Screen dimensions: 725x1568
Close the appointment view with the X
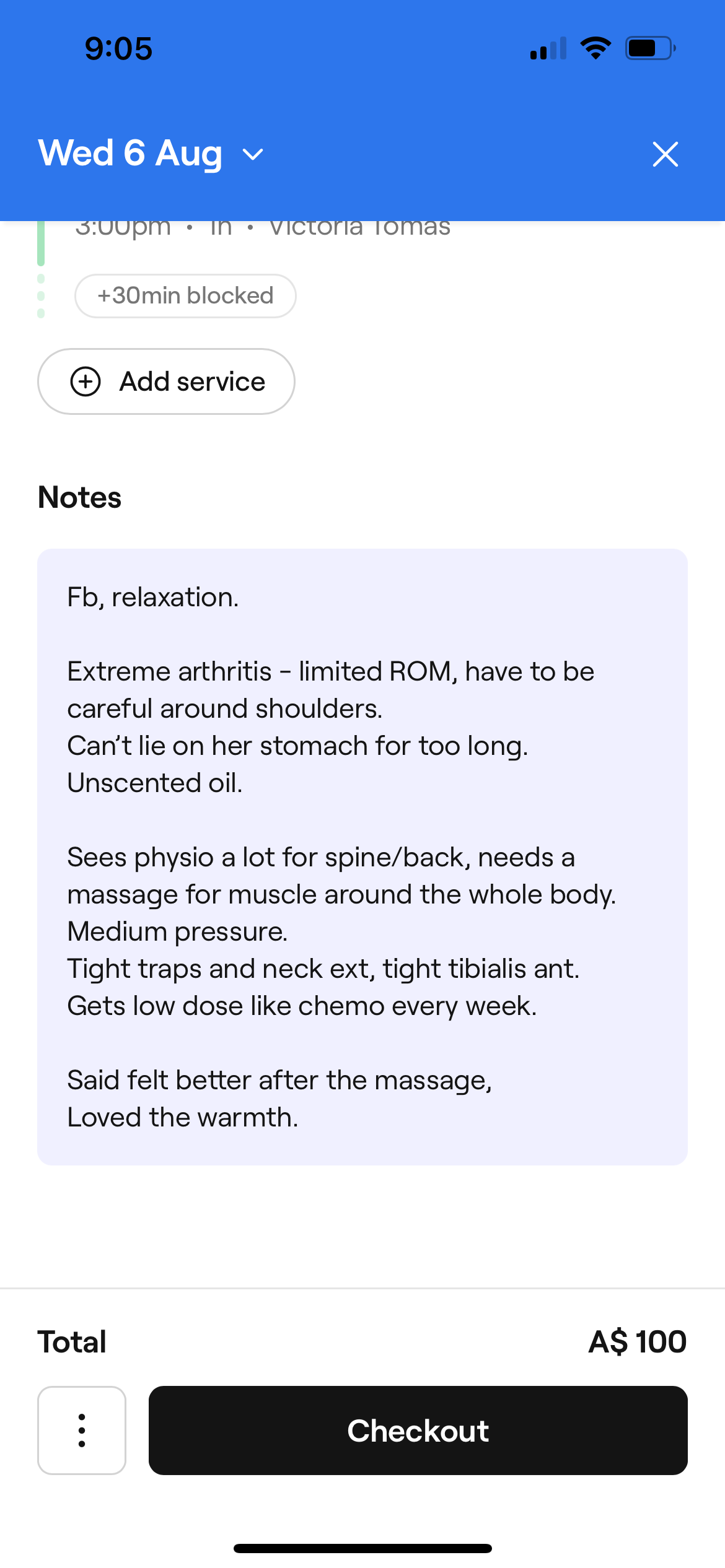665,154
